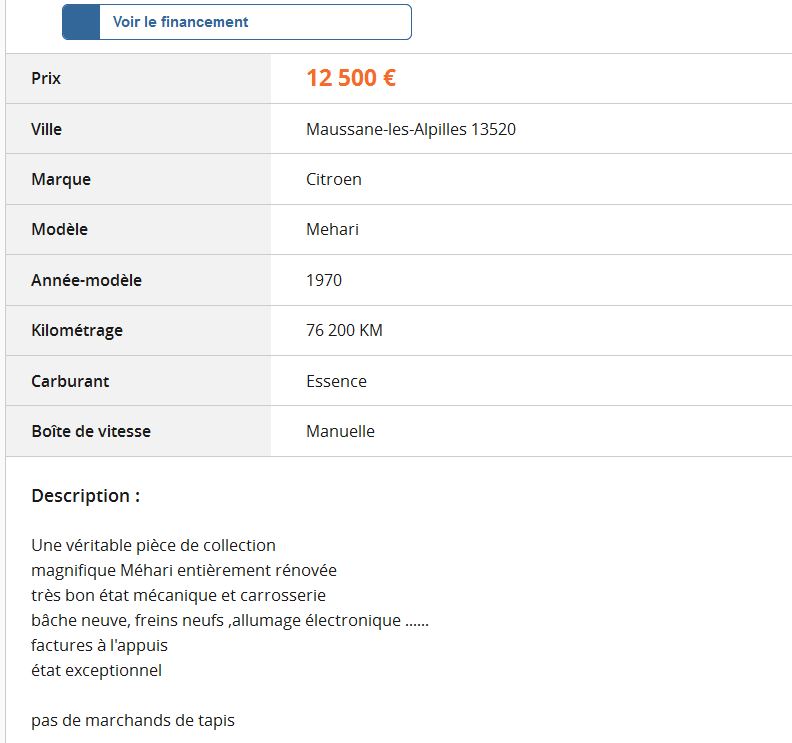Click the Carburant row label
The image size is (792, 743).
click(x=70, y=381)
